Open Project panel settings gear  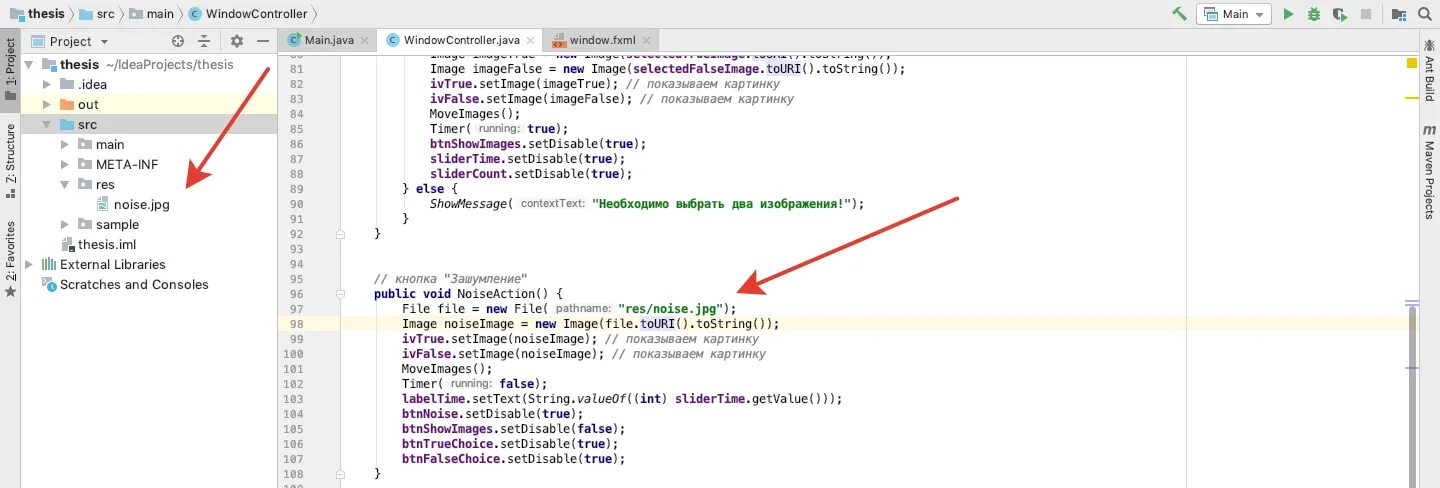[237, 41]
